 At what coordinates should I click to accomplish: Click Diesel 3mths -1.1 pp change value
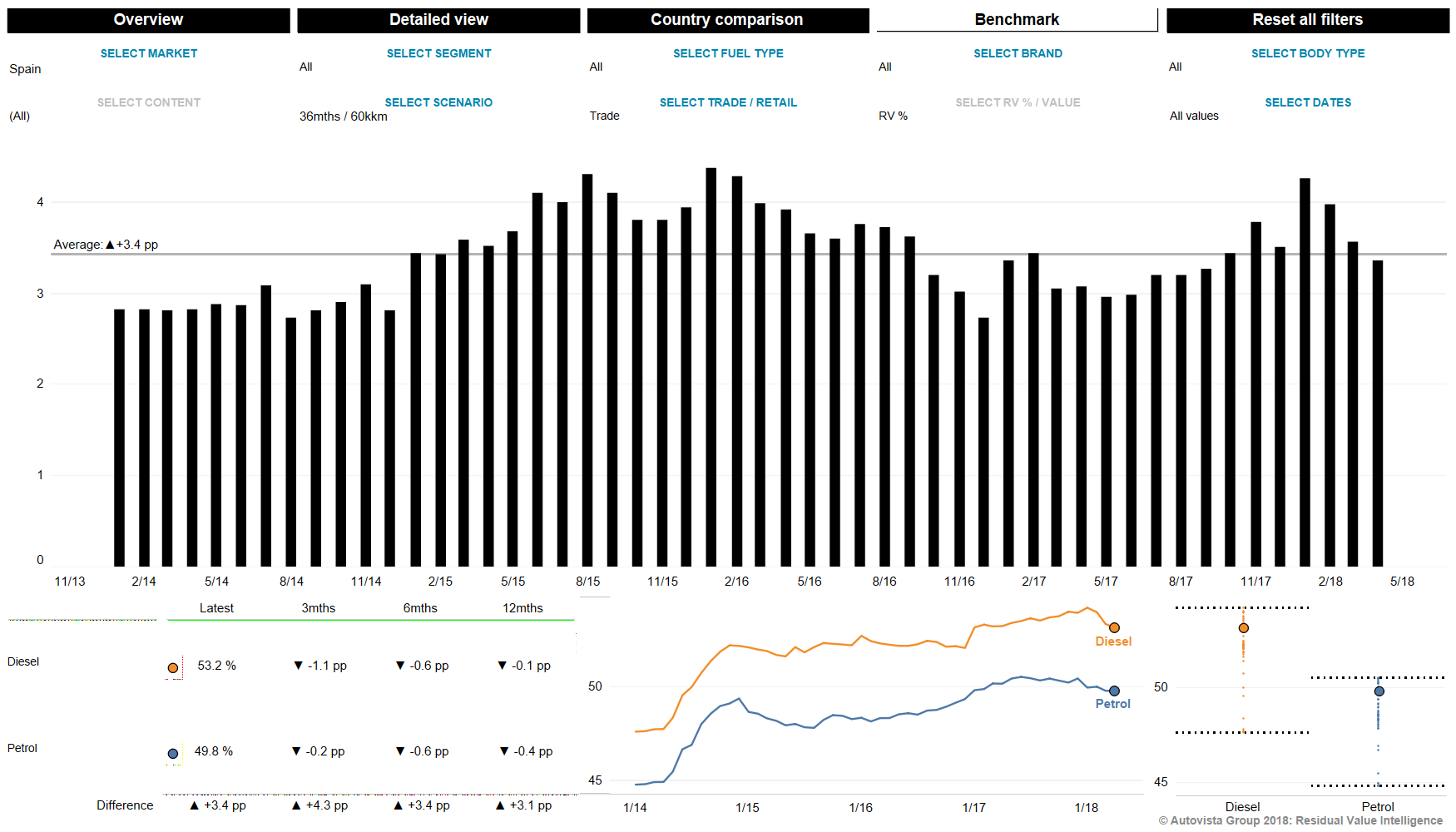coord(320,666)
